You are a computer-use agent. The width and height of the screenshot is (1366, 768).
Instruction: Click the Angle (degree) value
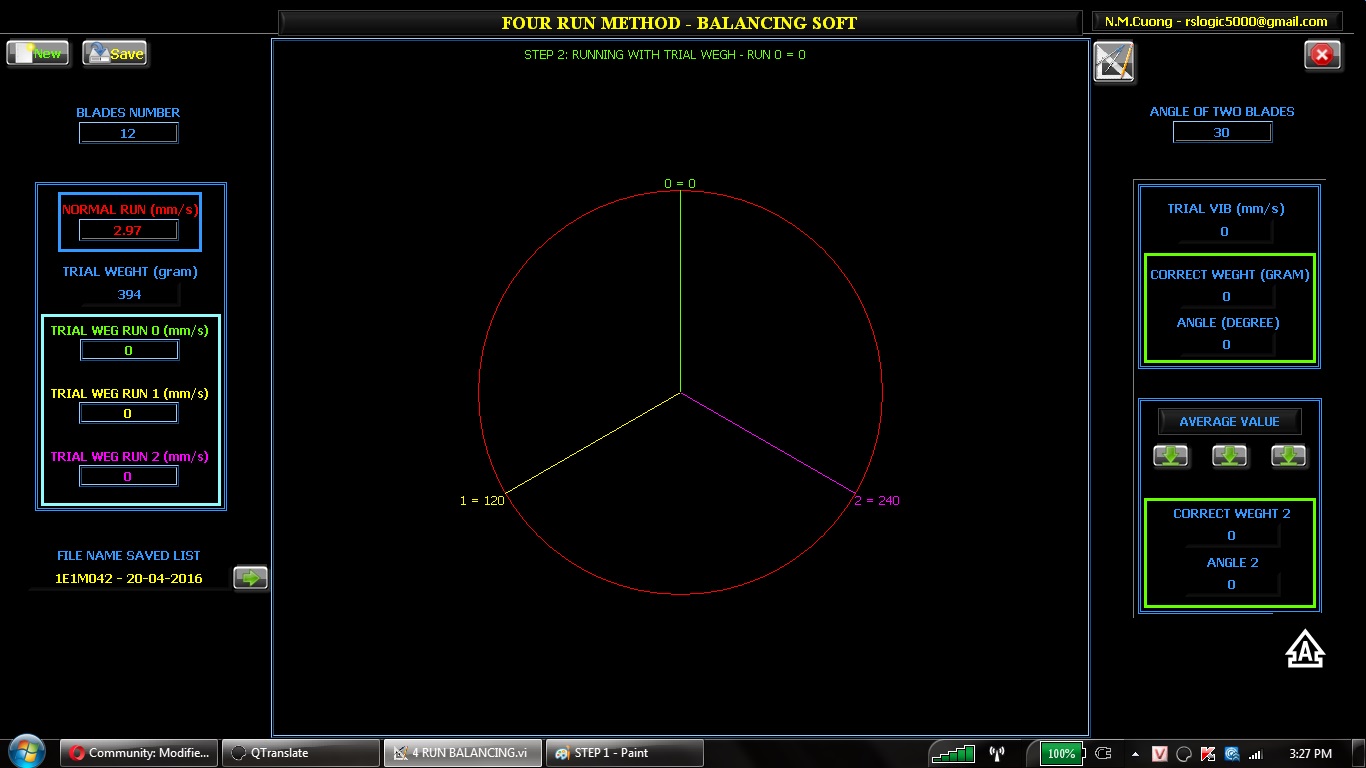click(x=1227, y=344)
